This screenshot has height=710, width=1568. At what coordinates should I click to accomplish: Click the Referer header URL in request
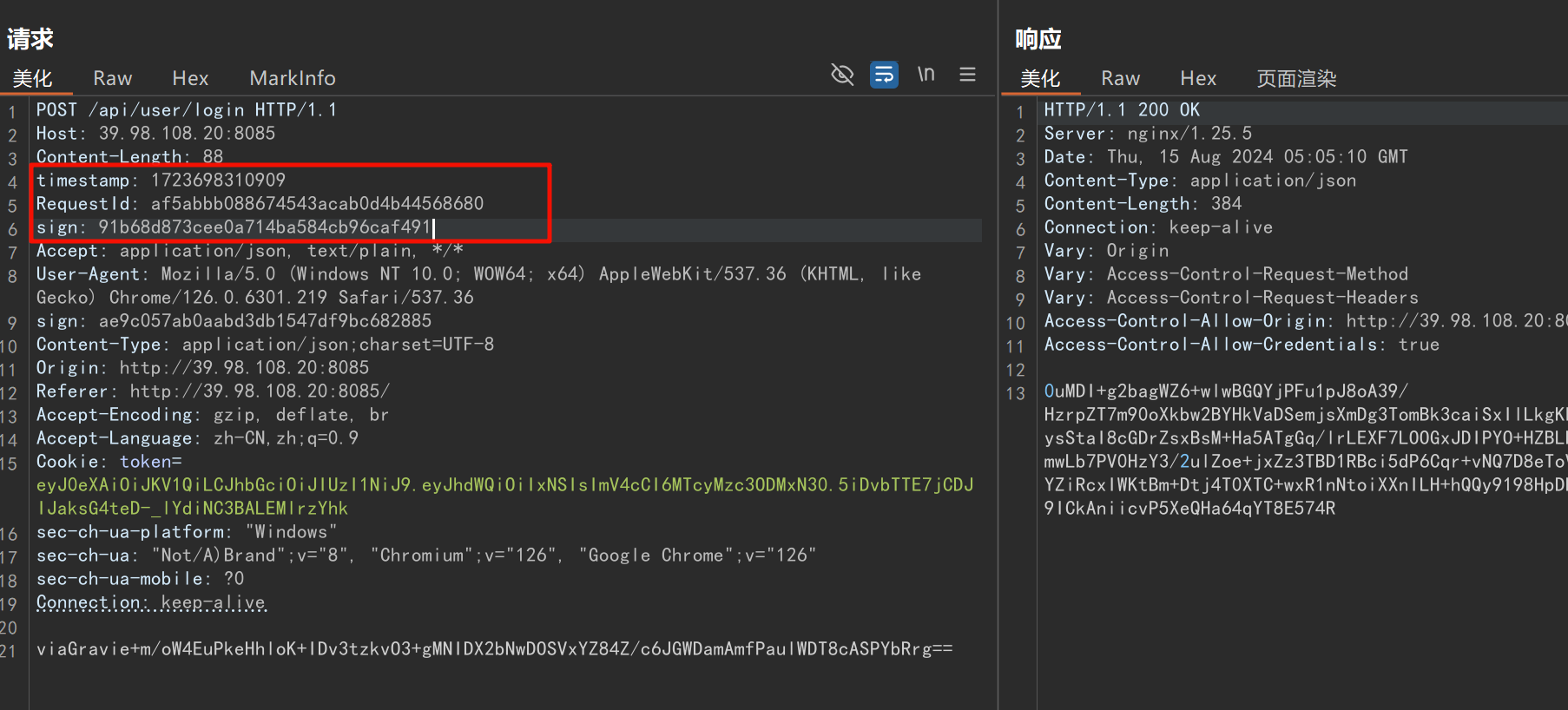[x=259, y=391]
